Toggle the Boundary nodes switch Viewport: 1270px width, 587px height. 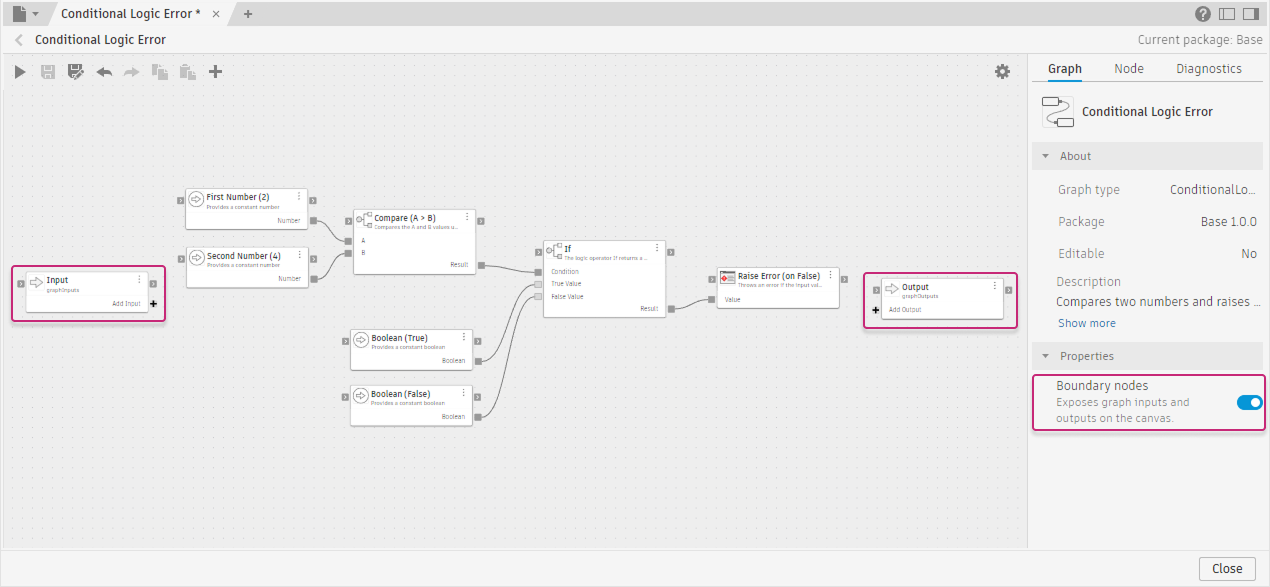[x=1249, y=402]
